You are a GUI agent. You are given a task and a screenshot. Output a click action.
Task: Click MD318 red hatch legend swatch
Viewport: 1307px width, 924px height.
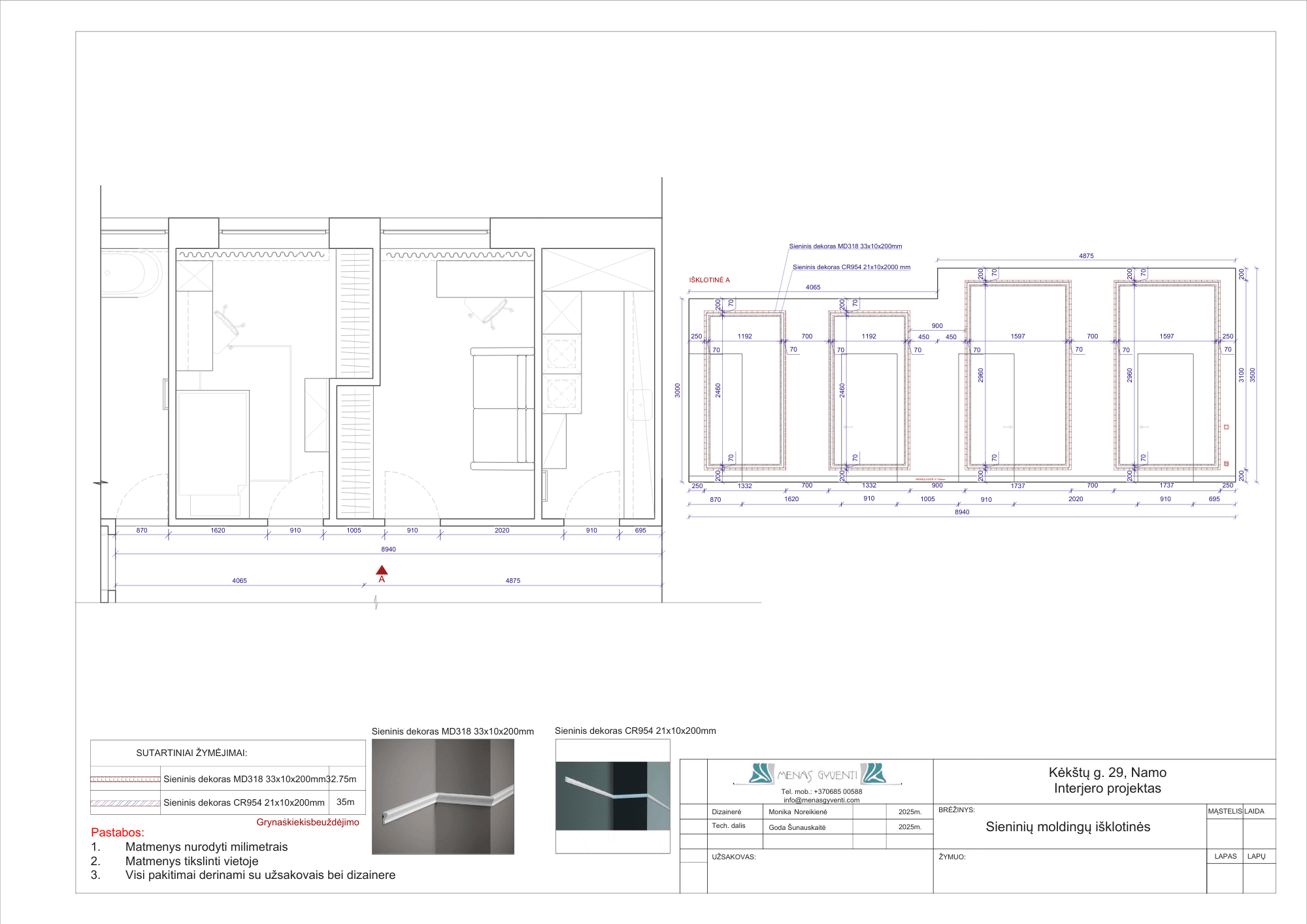point(125,779)
